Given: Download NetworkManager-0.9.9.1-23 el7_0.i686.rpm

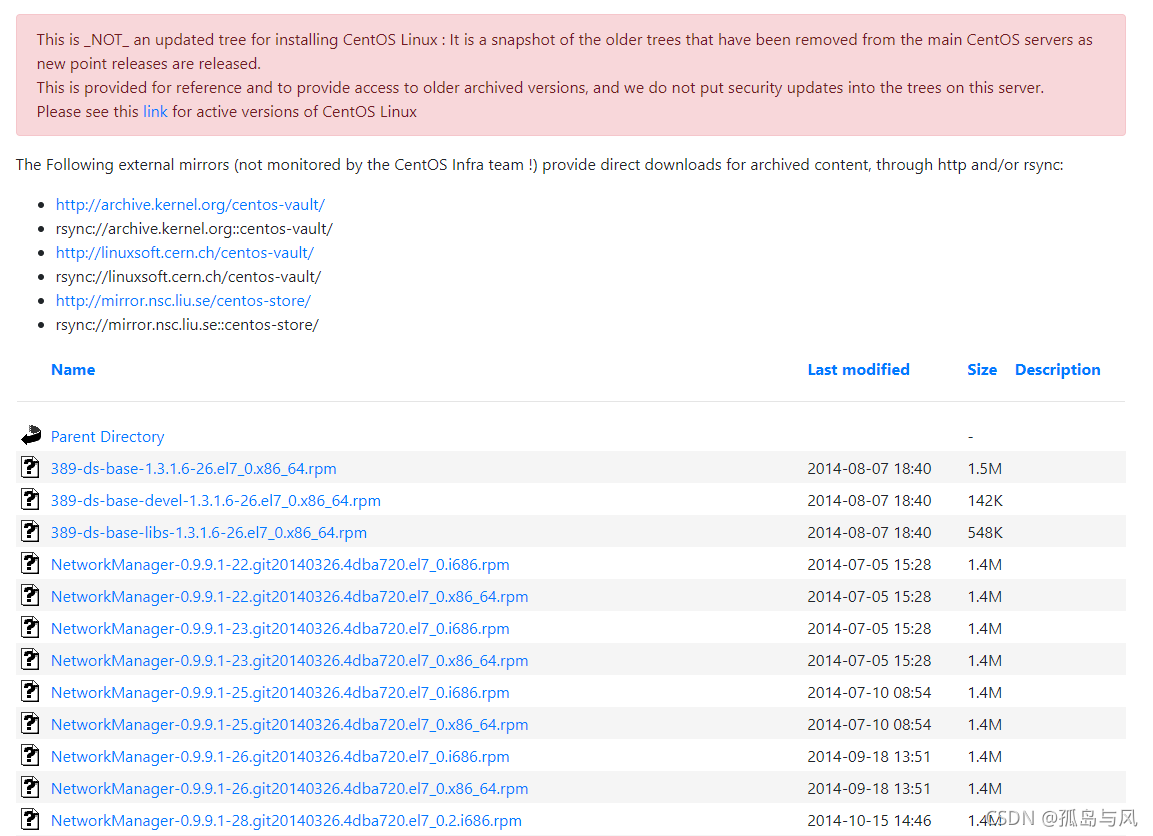Looking at the screenshot, I should pos(280,629).
